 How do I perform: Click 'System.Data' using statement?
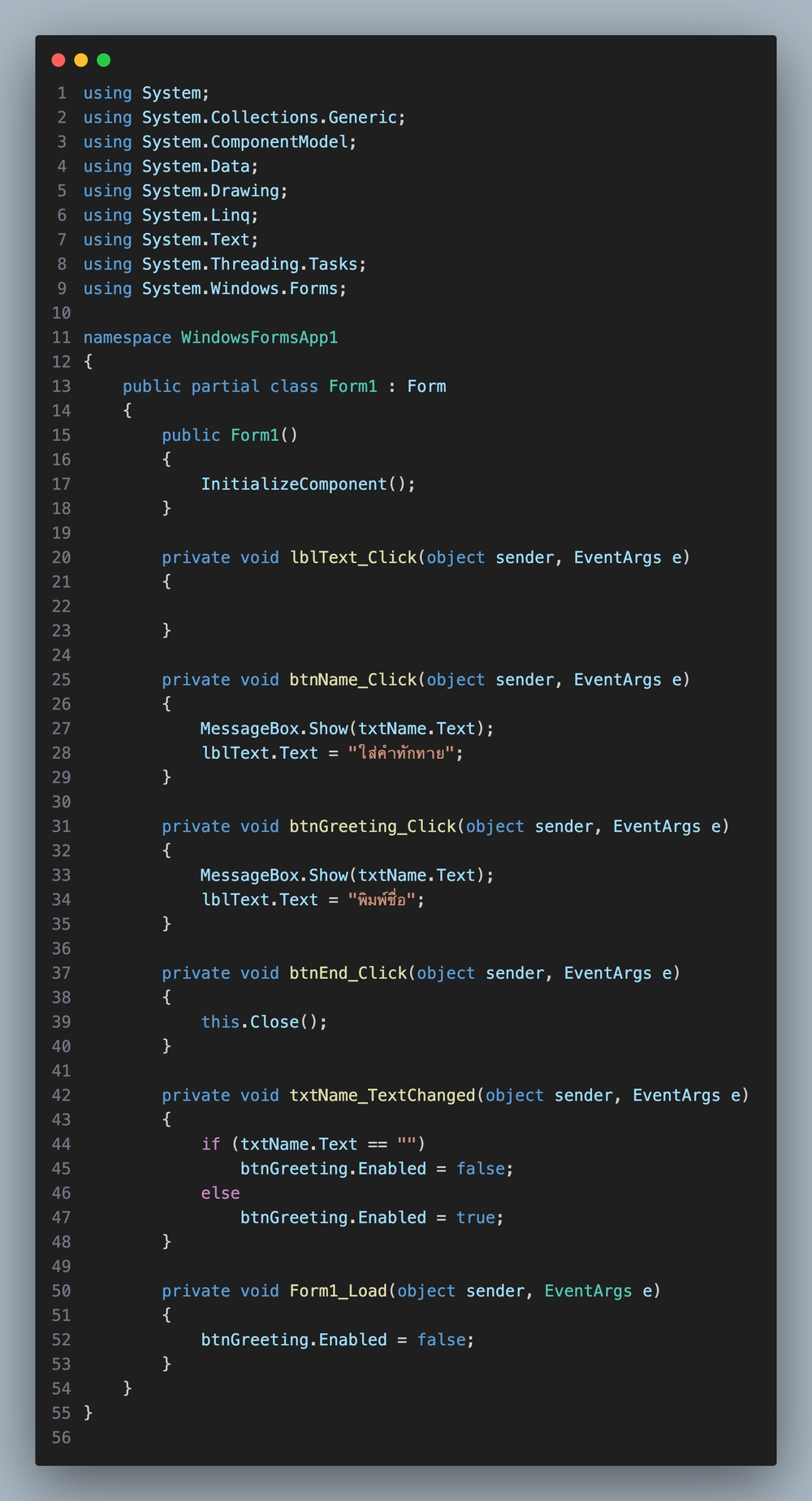point(196,167)
